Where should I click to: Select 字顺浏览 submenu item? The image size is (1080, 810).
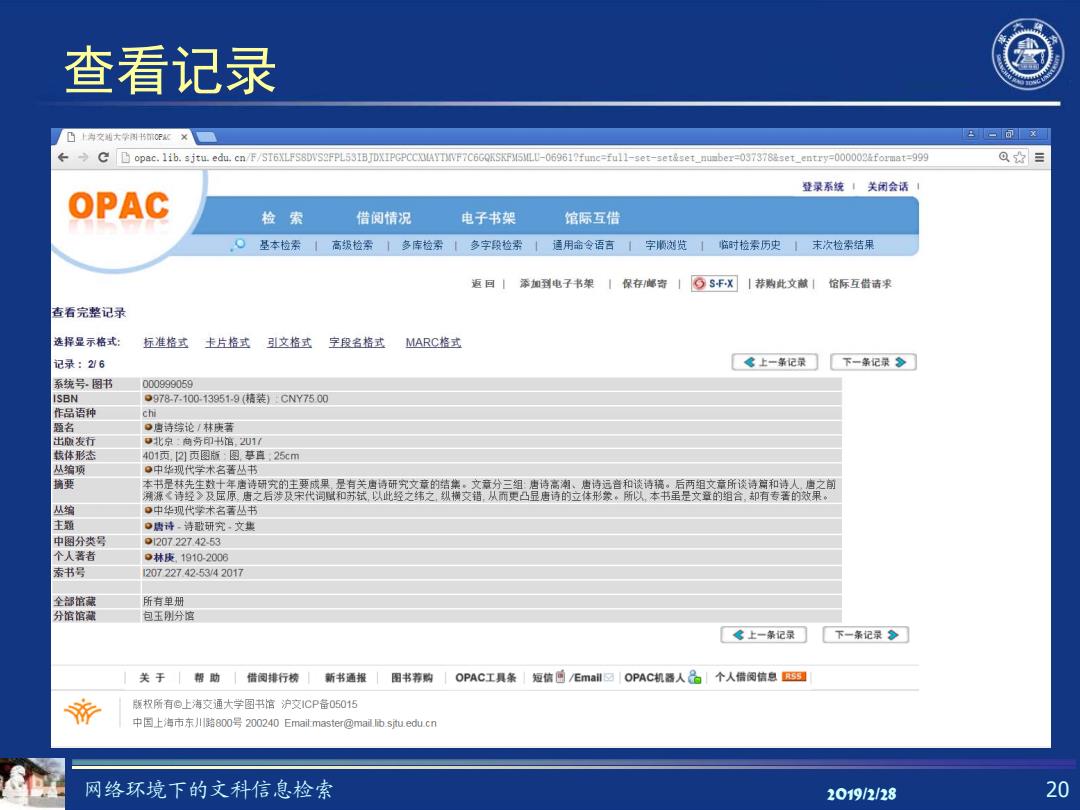coord(666,245)
